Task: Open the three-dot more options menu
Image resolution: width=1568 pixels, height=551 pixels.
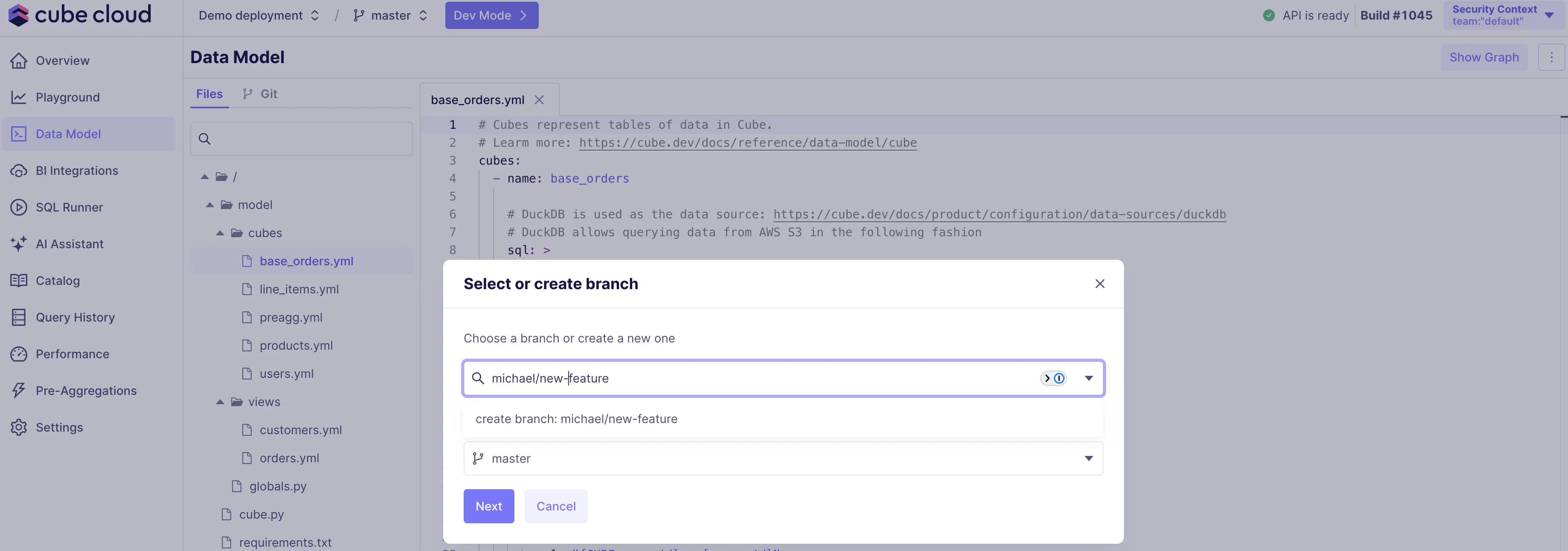Action: click(1551, 57)
